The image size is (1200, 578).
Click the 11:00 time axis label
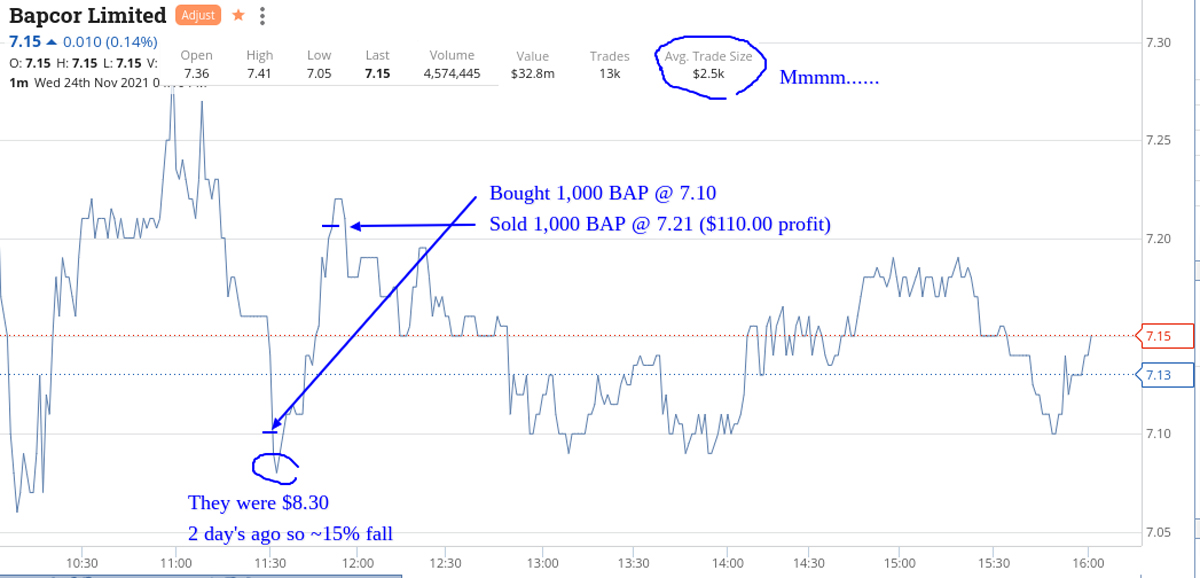click(x=175, y=563)
